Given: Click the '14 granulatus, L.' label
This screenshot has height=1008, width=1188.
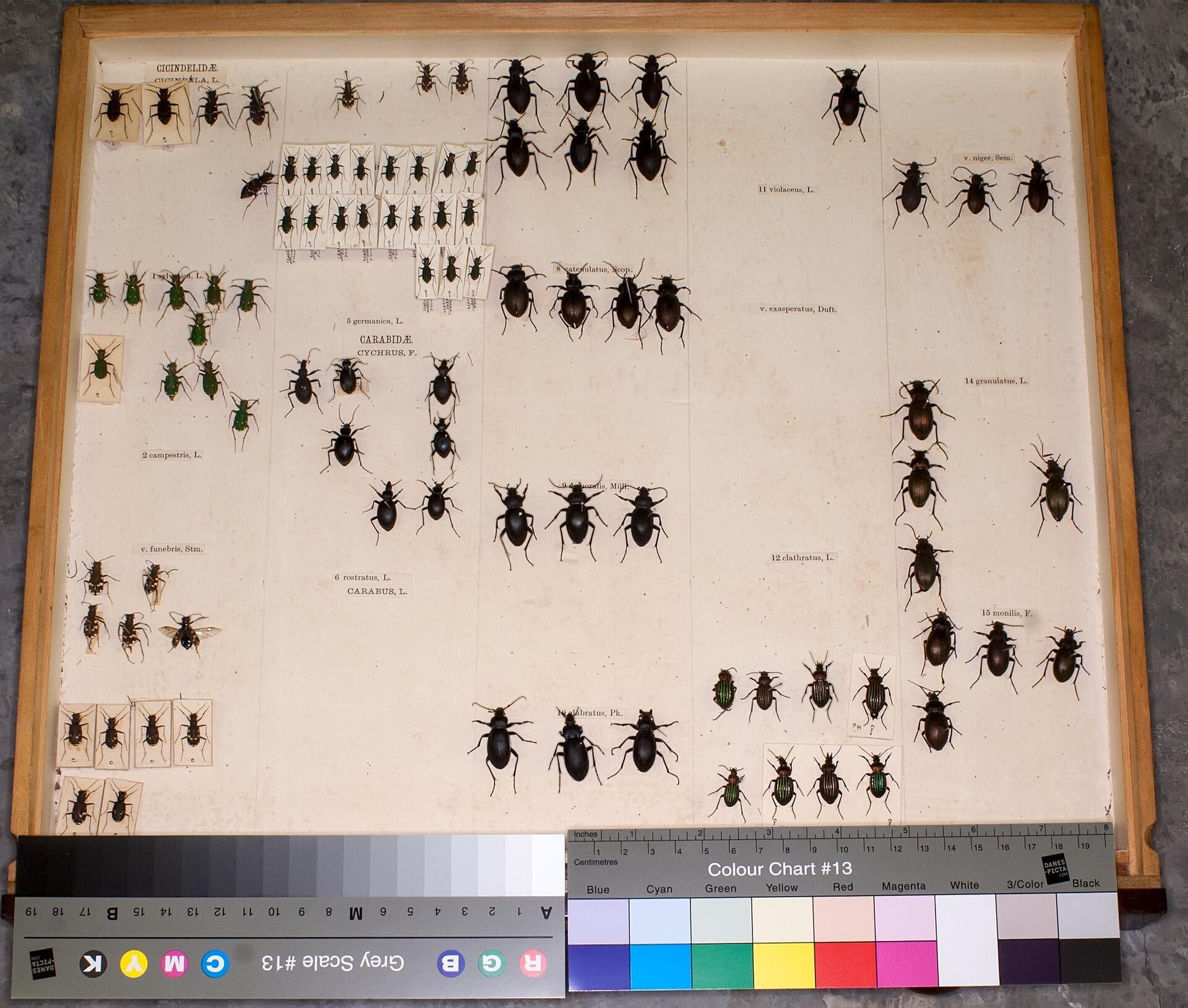Looking at the screenshot, I should (996, 381).
